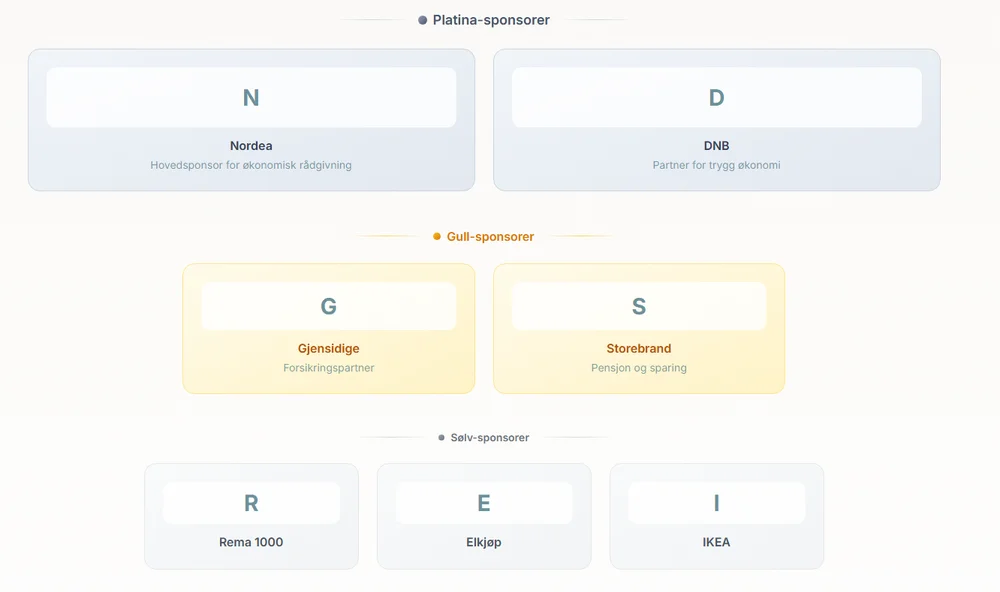Click the Rema 1000 'R' logo
Image resolution: width=1000 pixels, height=592 pixels.
251,503
